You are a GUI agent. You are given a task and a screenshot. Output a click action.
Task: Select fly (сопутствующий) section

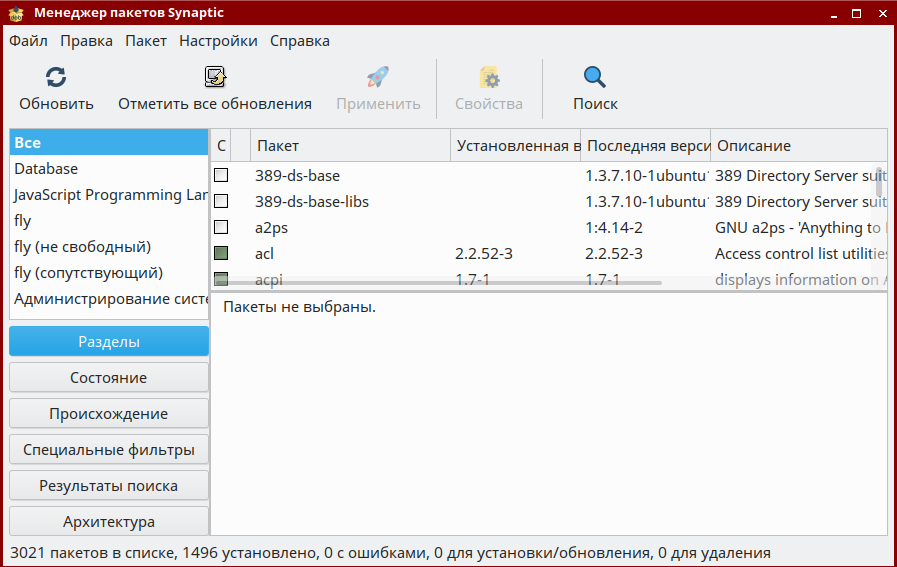coord(109,273)
